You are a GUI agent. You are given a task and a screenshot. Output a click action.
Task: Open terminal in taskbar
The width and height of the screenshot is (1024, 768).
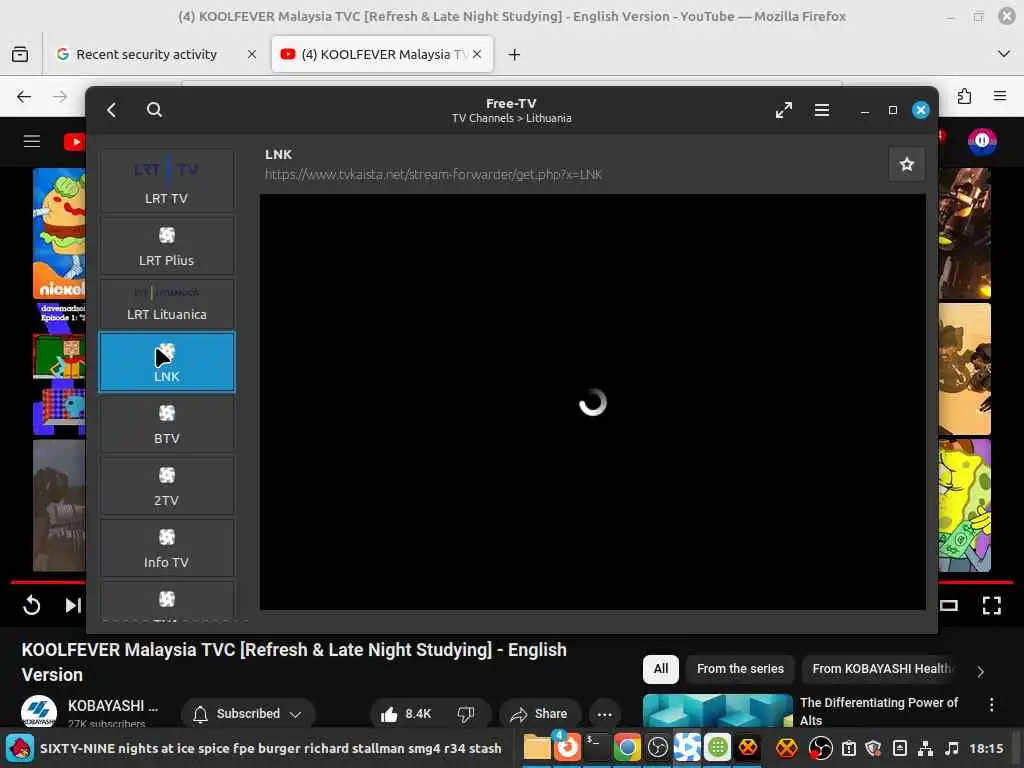pyautogui.click(x=596, y=748)
